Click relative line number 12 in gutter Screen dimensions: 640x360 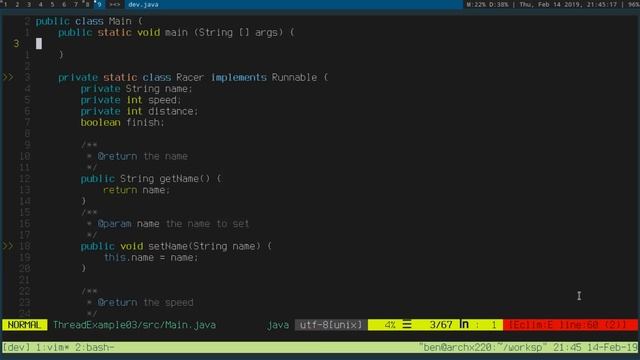pos(24,179)
